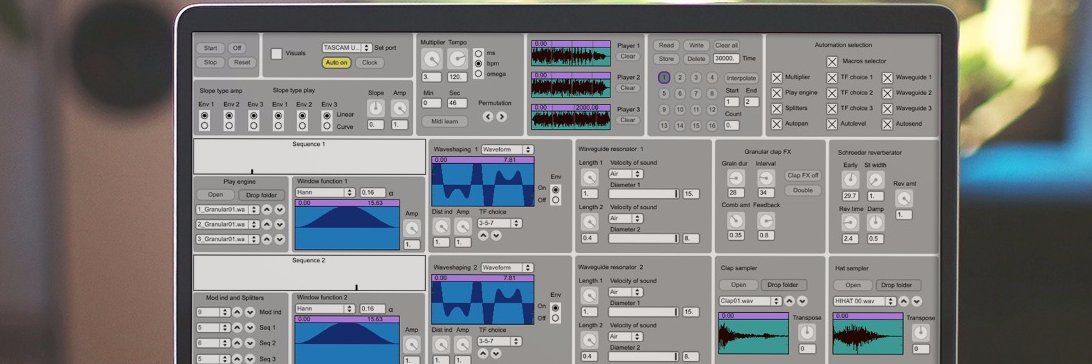Open the Waveshaping 1 TF choice 3-5-7 dropdown

coord(499,223)
